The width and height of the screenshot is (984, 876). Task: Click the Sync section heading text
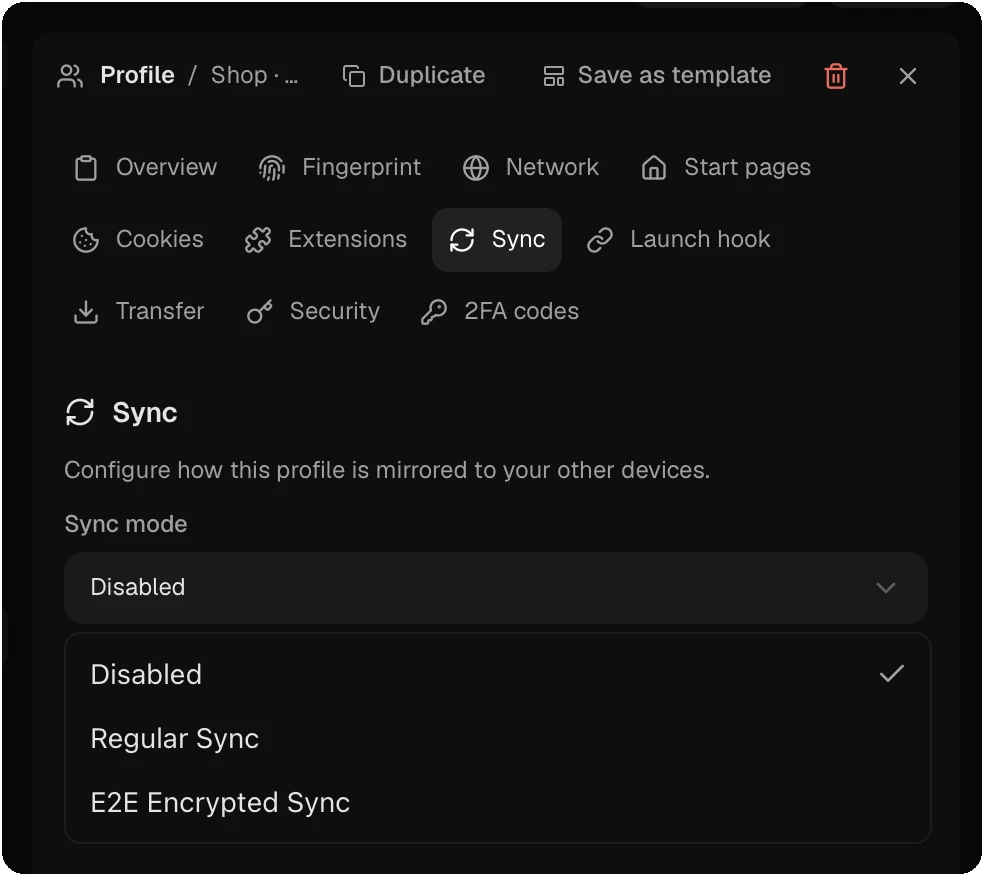pyautogui.click(x=145, y=413)
